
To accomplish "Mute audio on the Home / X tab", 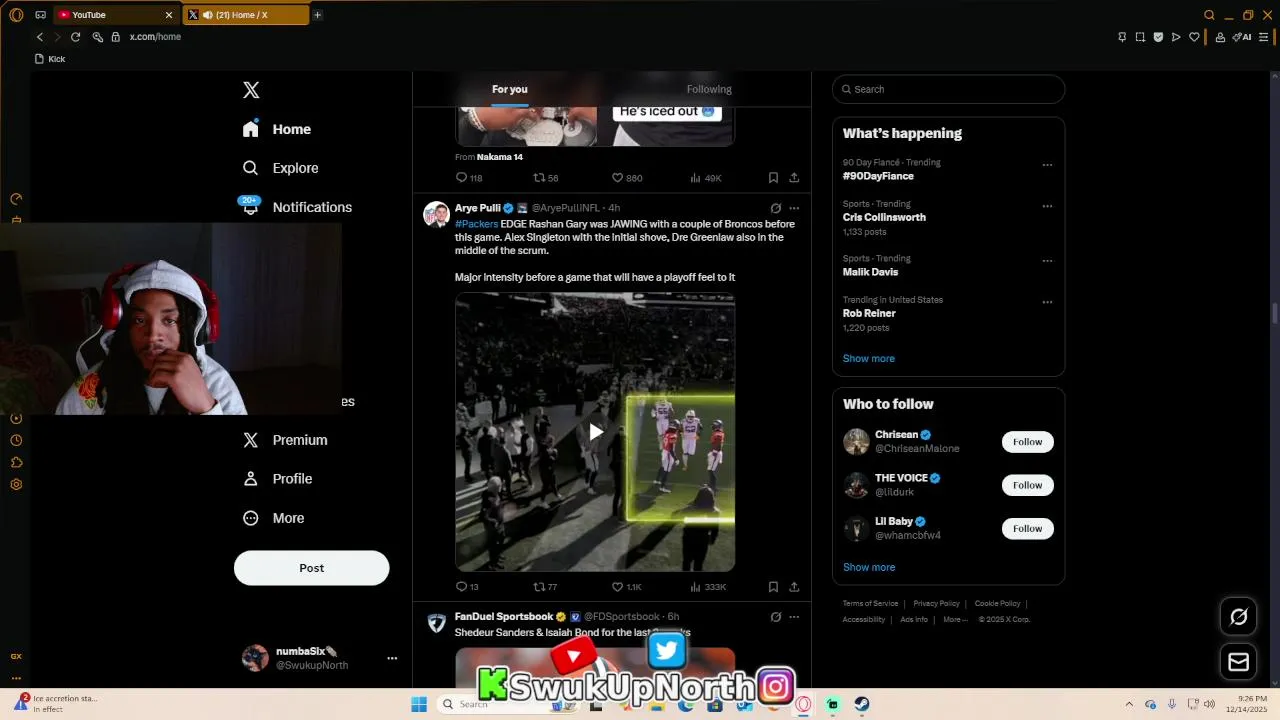I will click(x=207, y=15).
